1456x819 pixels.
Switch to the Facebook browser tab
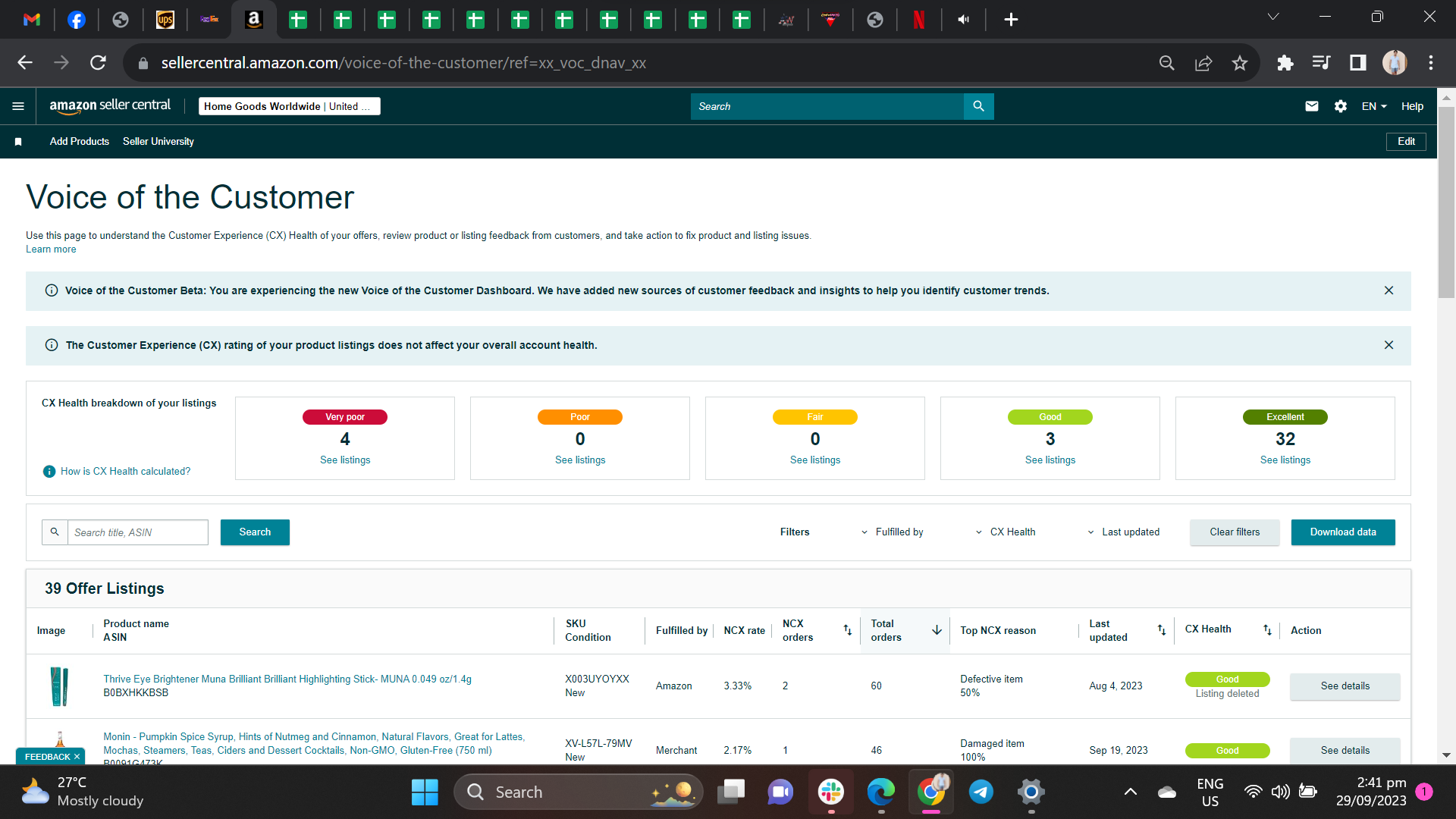77,20
